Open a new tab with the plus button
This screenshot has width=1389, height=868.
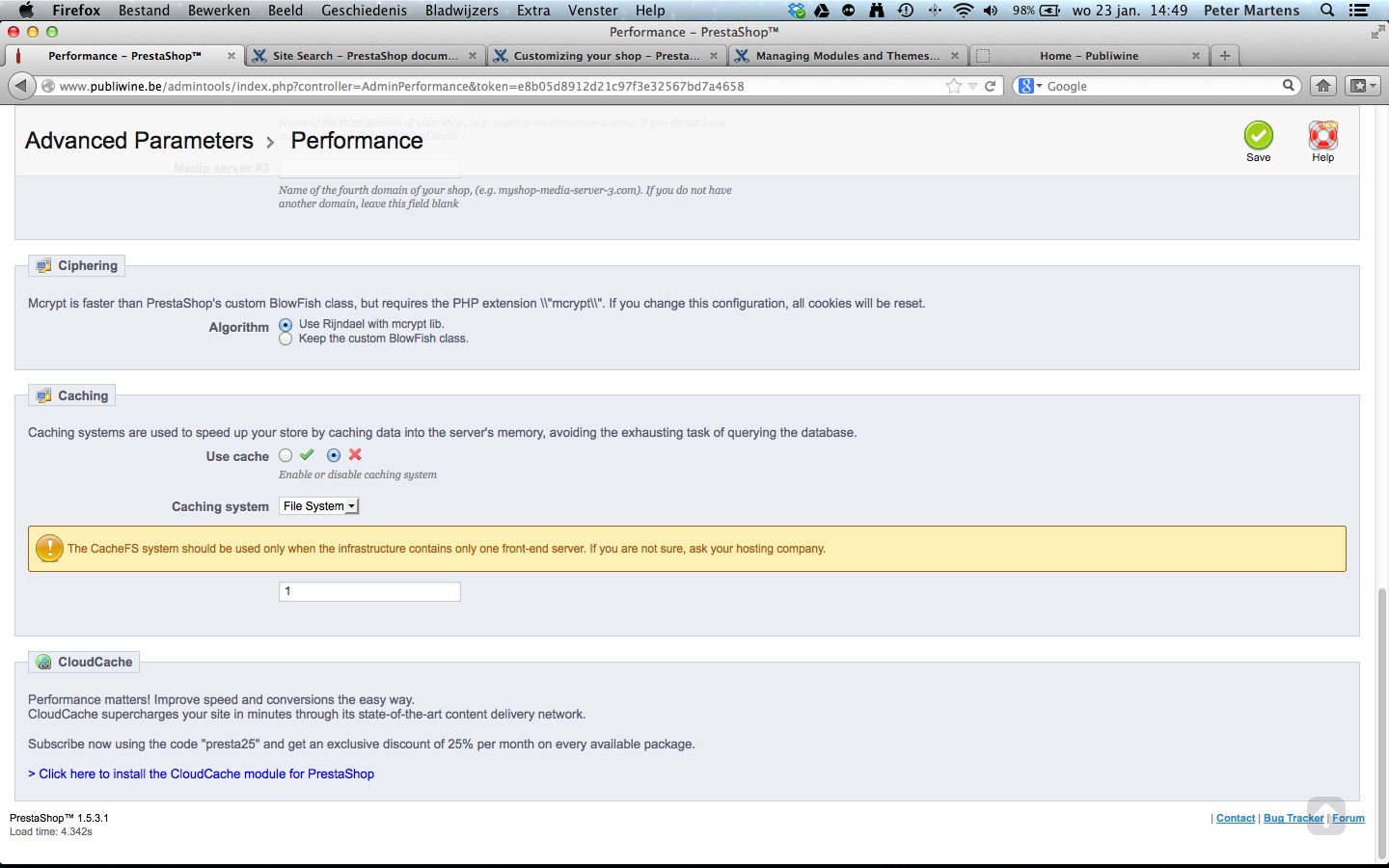pos(1224,56)
